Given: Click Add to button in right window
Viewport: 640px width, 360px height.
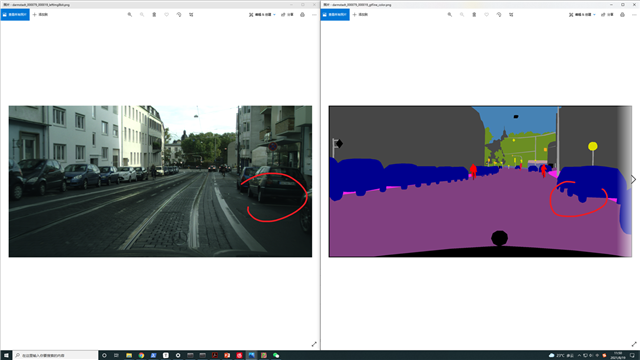Looking at the screenshot, I should (360, 15).
